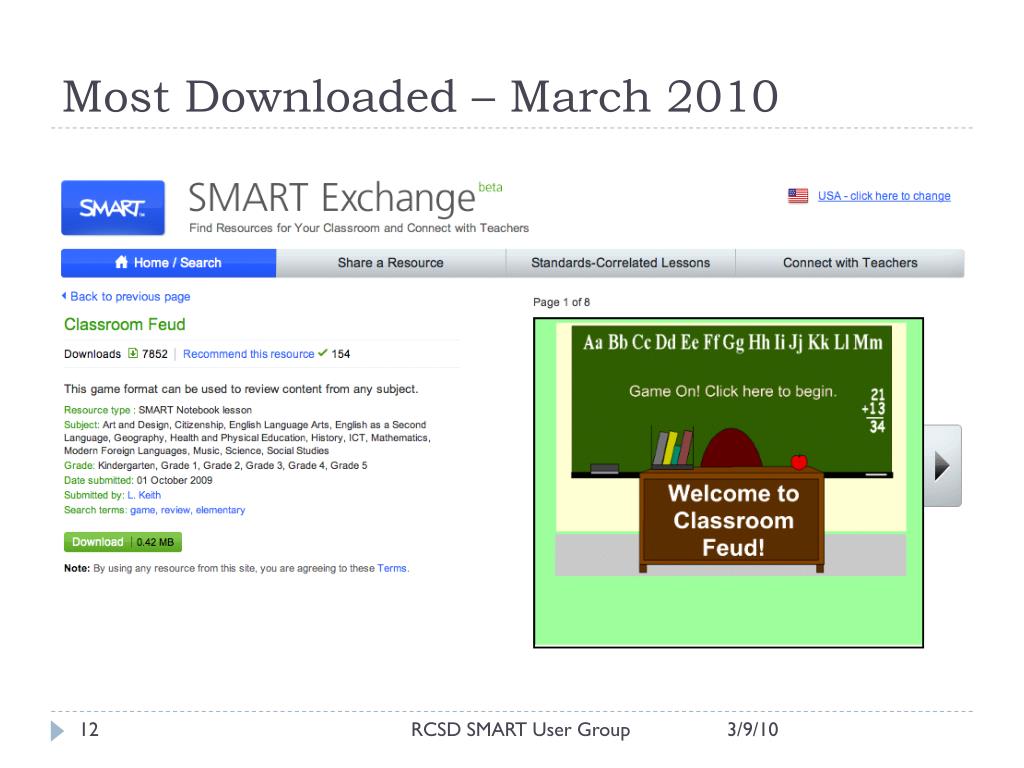Click 'Game On! Click here to begin.' text

(x=732, y=391)
